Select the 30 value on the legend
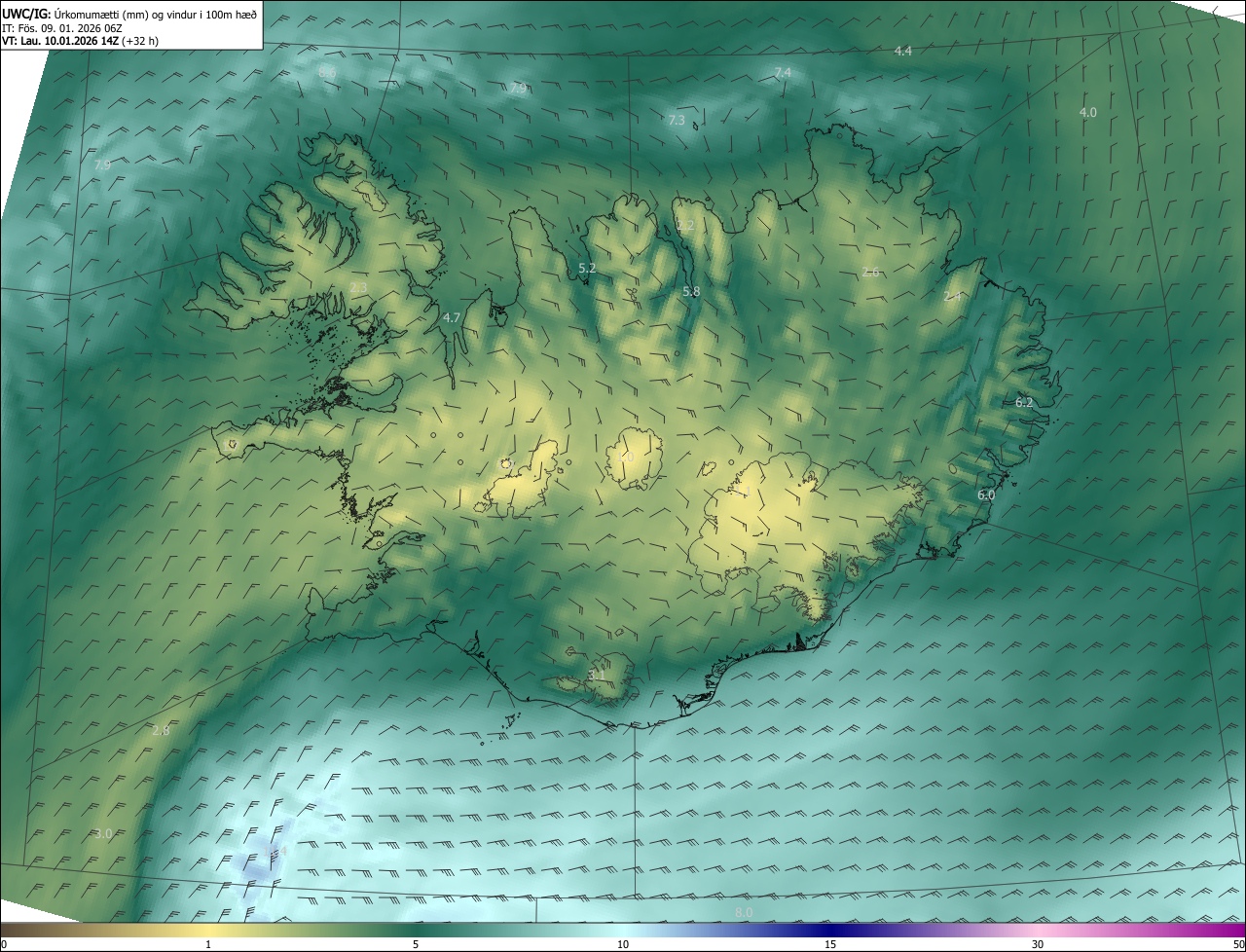1246x952 pixels. 1038,944
